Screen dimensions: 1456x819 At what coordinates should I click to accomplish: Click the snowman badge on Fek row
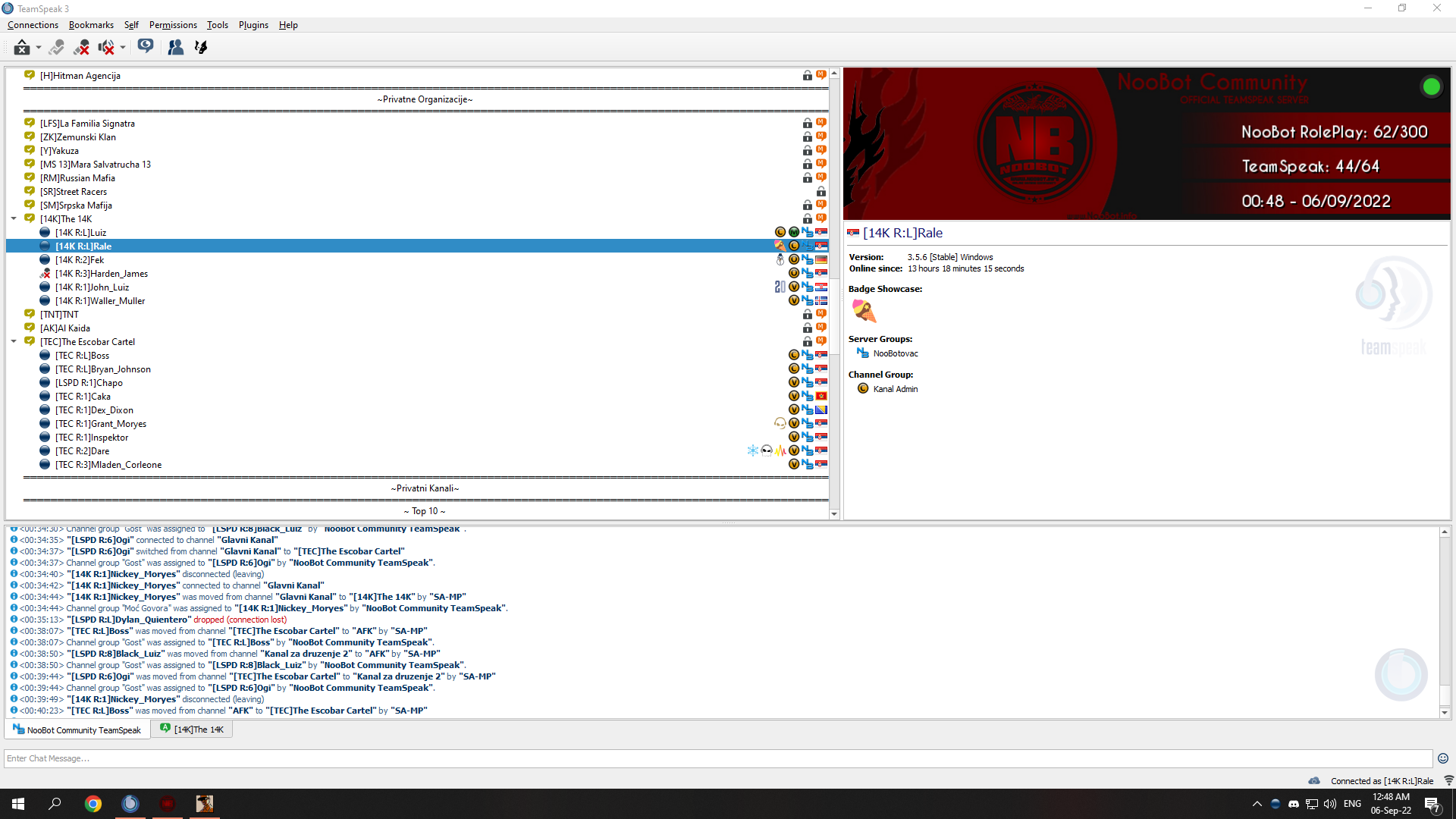pyautogui.click(x=780, y=259)
